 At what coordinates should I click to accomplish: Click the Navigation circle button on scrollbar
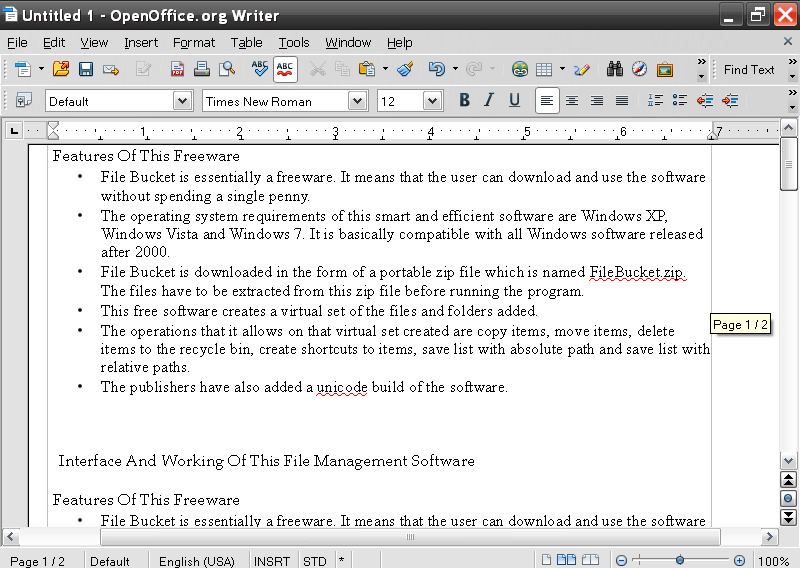pos(788,499)
